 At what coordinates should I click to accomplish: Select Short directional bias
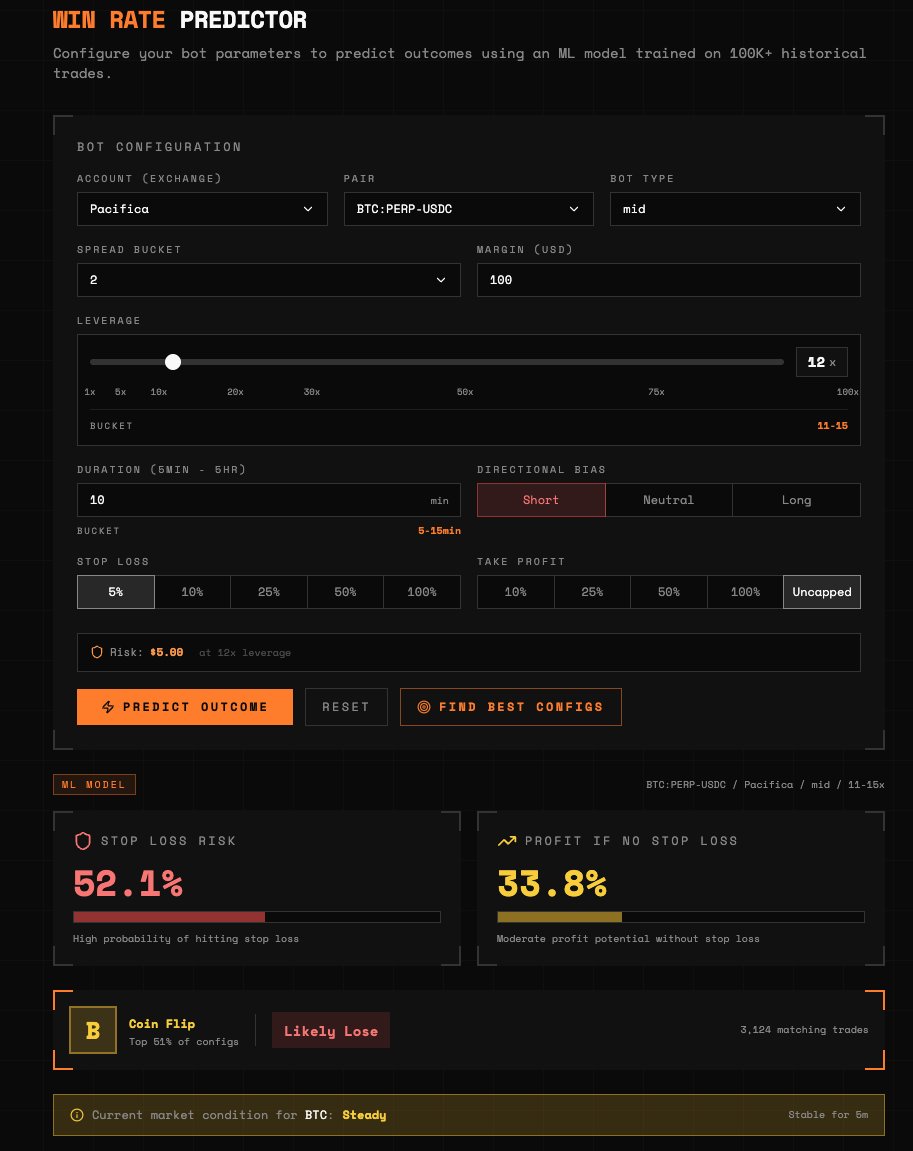(x=541, y=500)
